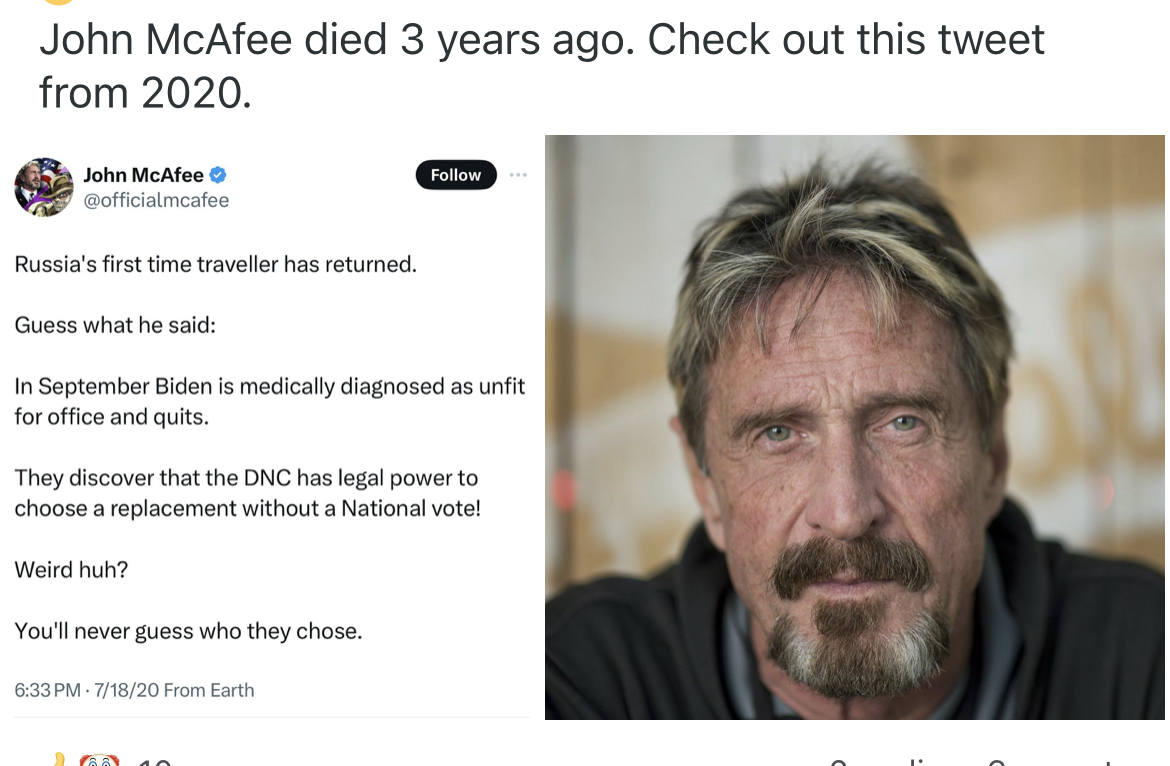Click the 'From Earth' location text
The image size is (1170, 766).
point(209,690)
